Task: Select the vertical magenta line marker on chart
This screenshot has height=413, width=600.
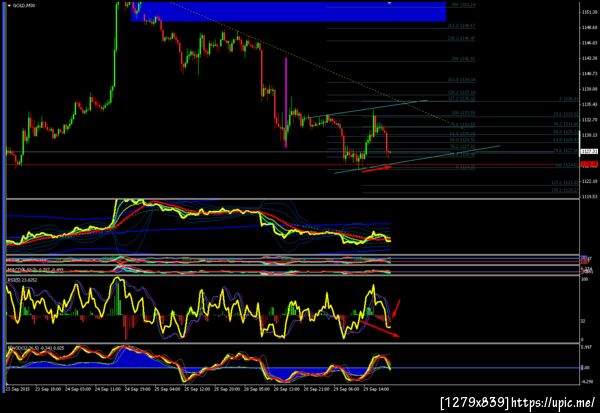Action: pyautogui.click(x=286, y=103)
